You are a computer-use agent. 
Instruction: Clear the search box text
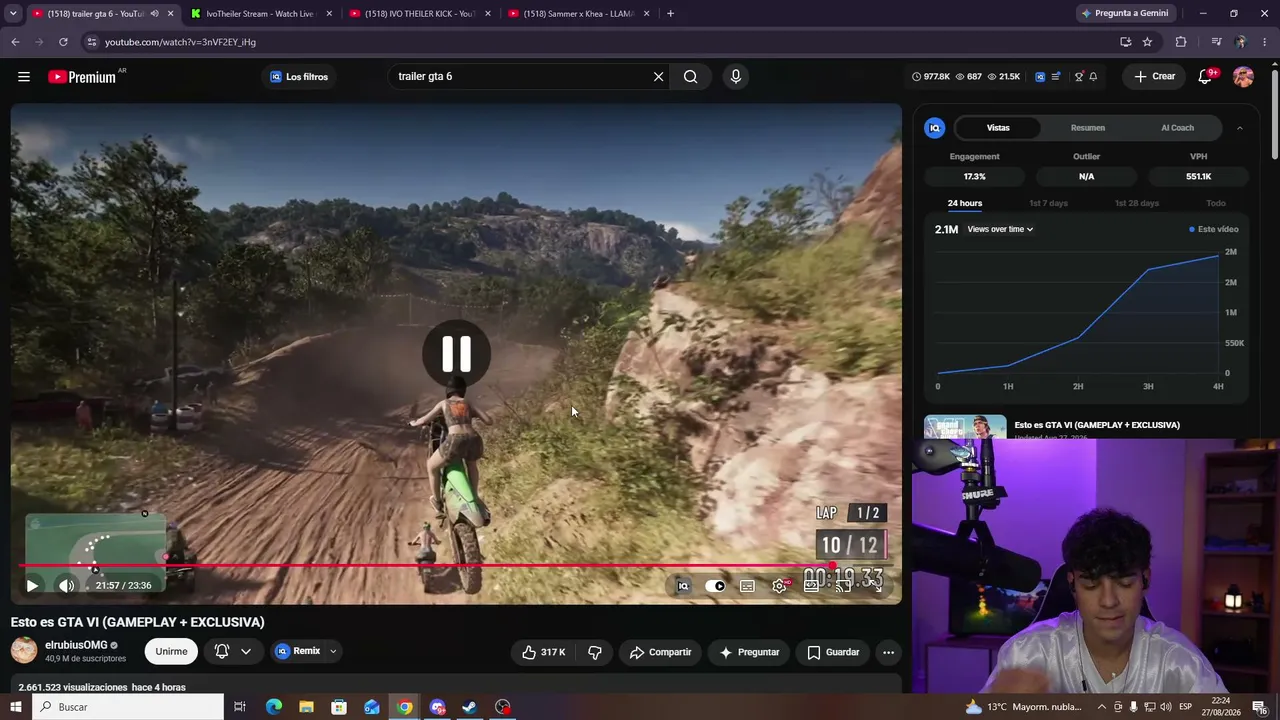coord(658,77)
